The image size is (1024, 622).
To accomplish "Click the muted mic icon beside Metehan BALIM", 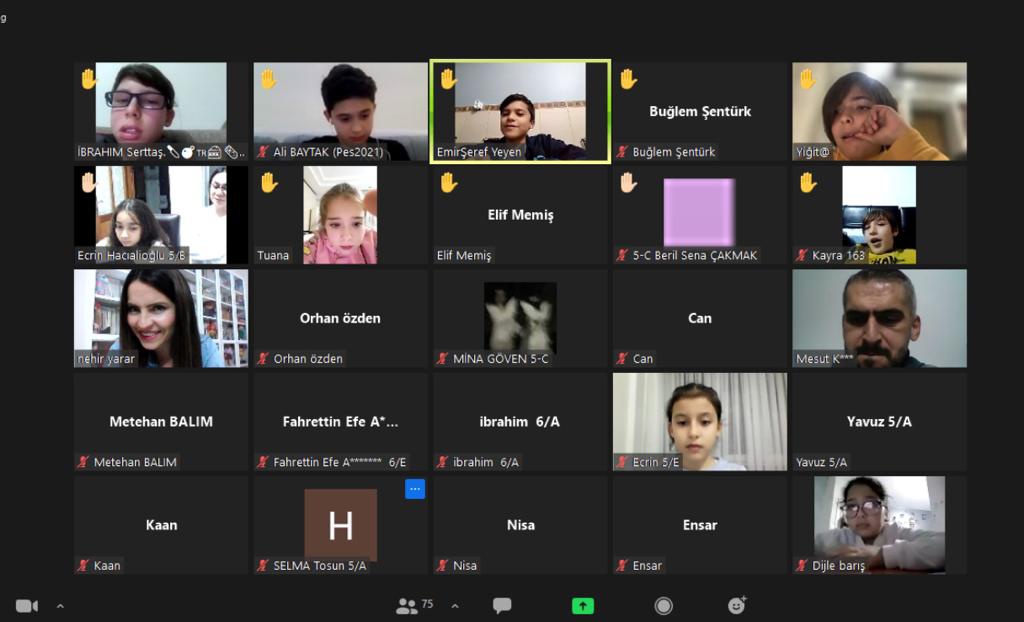I will coord(83,462).
